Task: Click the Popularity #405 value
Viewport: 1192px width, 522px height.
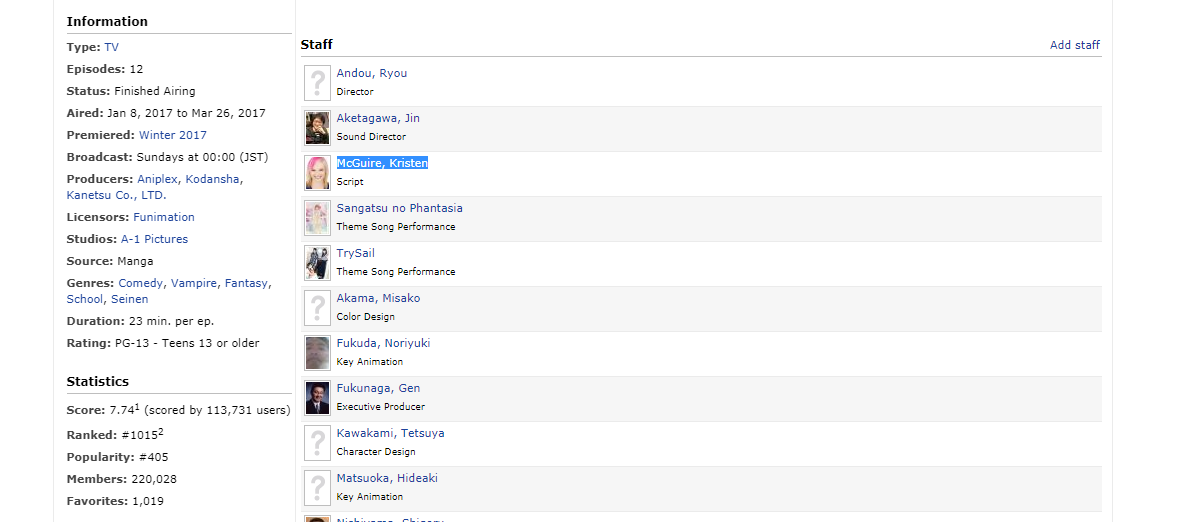Action: tap(154, 457)
